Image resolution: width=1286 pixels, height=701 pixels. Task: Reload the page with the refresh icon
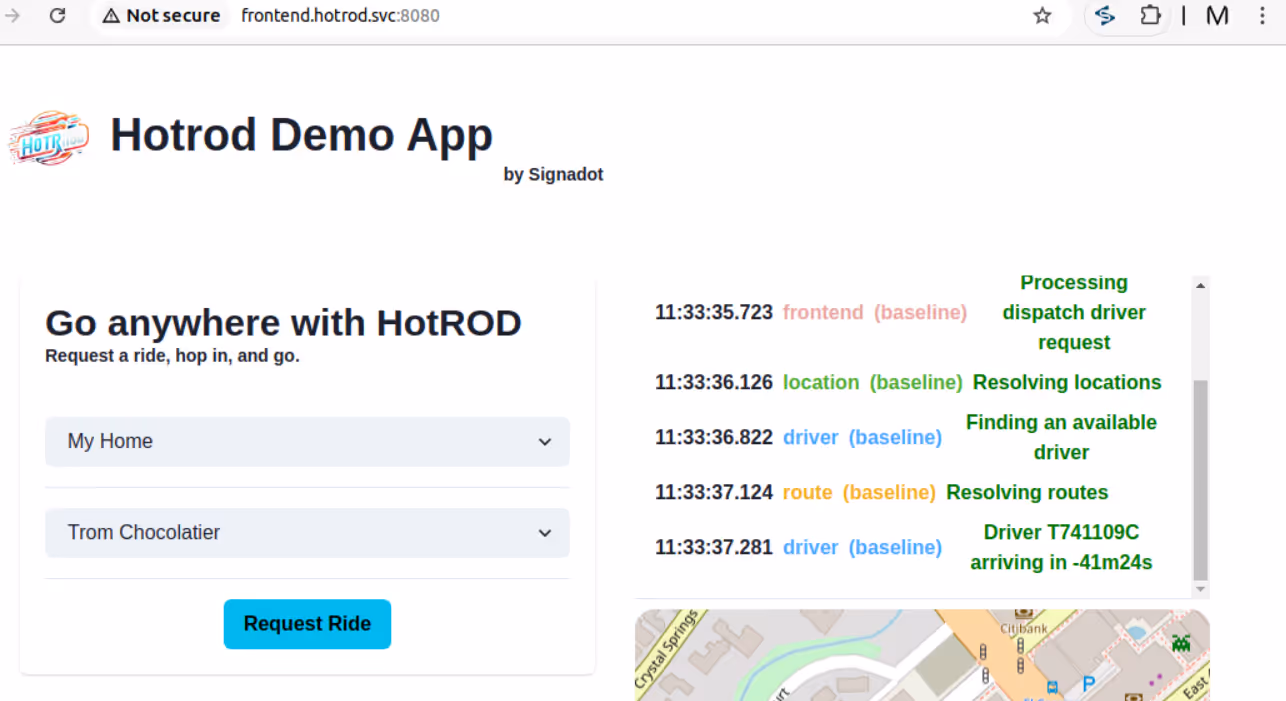[58, 15]
